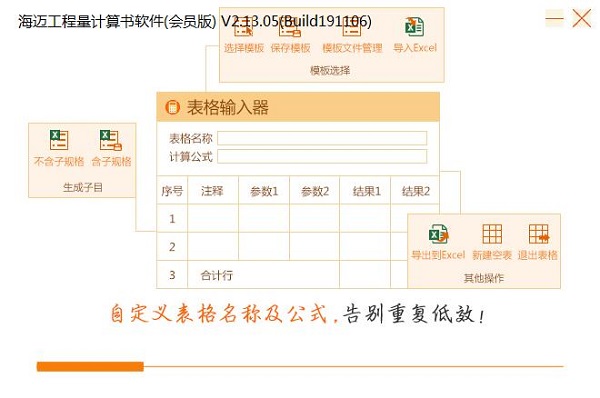
Task: Click the 退出表格 icon
Action: click(539, 234)
